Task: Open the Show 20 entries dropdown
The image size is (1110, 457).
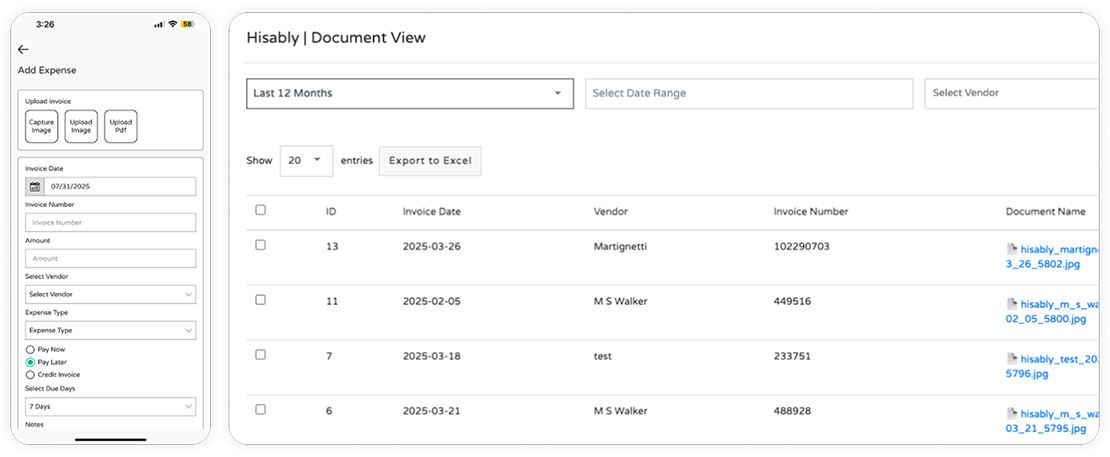Action: pyautogui.click(x=307, y=161)
